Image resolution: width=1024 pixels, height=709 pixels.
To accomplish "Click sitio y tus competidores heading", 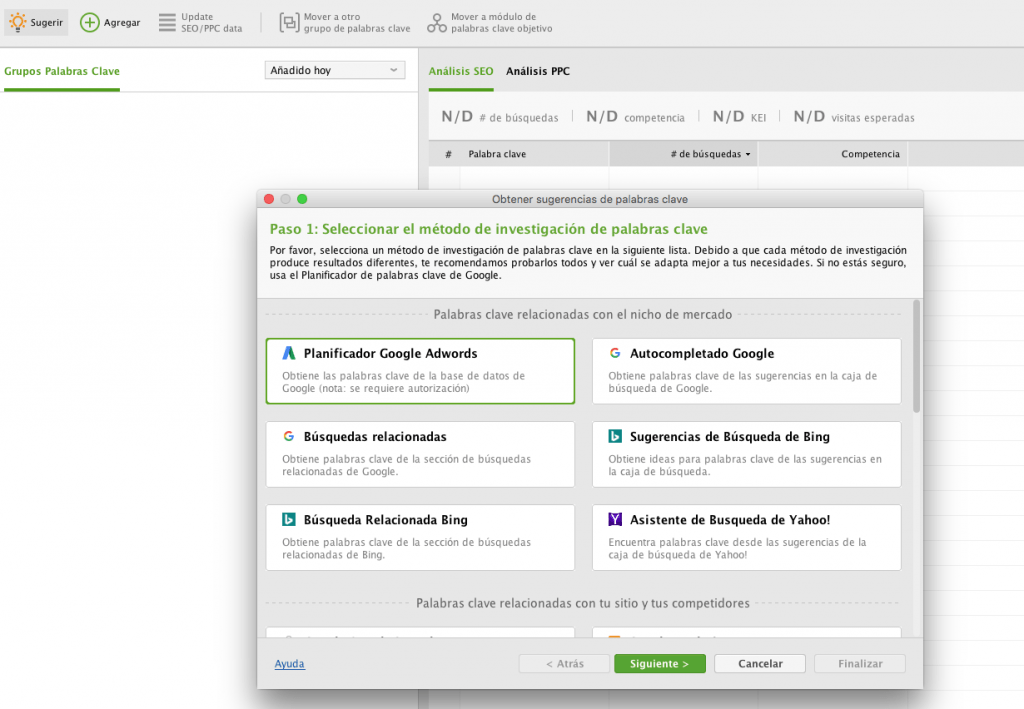I will [x=583, y=603].
